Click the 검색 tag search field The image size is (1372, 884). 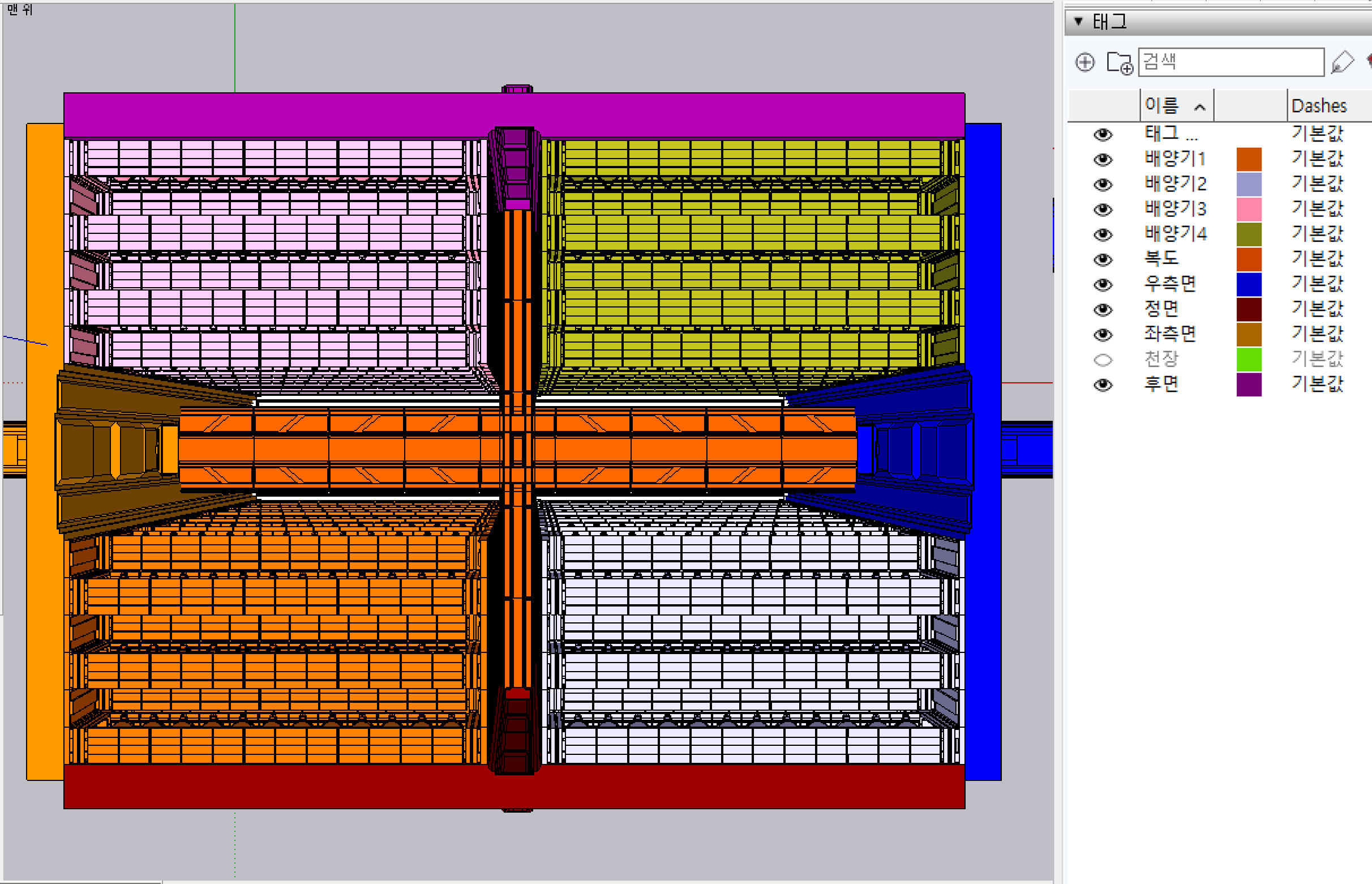[1230, 62]
